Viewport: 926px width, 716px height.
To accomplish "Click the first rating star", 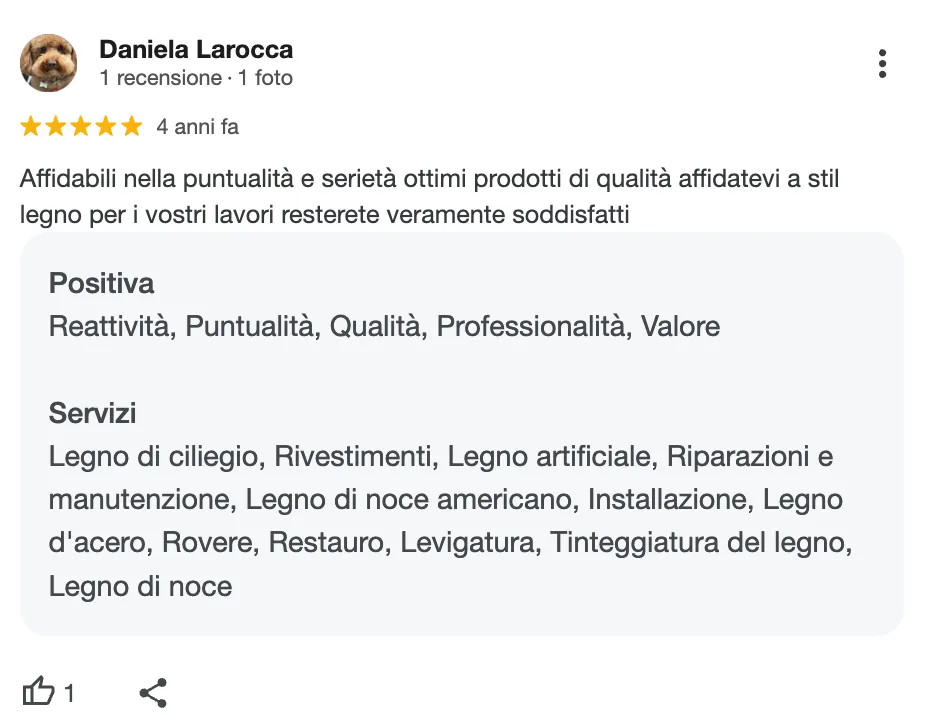I will (31, 127).
